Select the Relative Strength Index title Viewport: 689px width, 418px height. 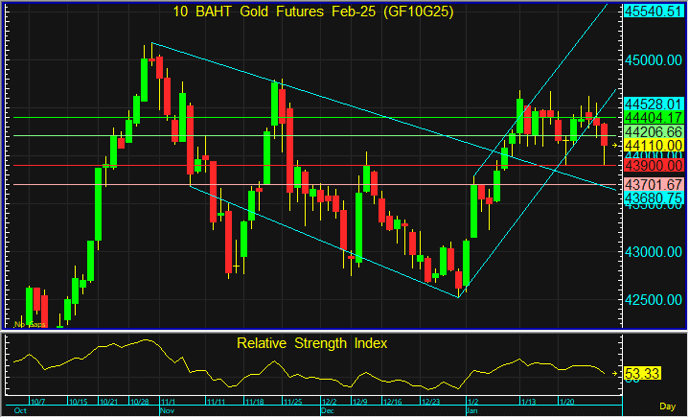tap(311, 343)
